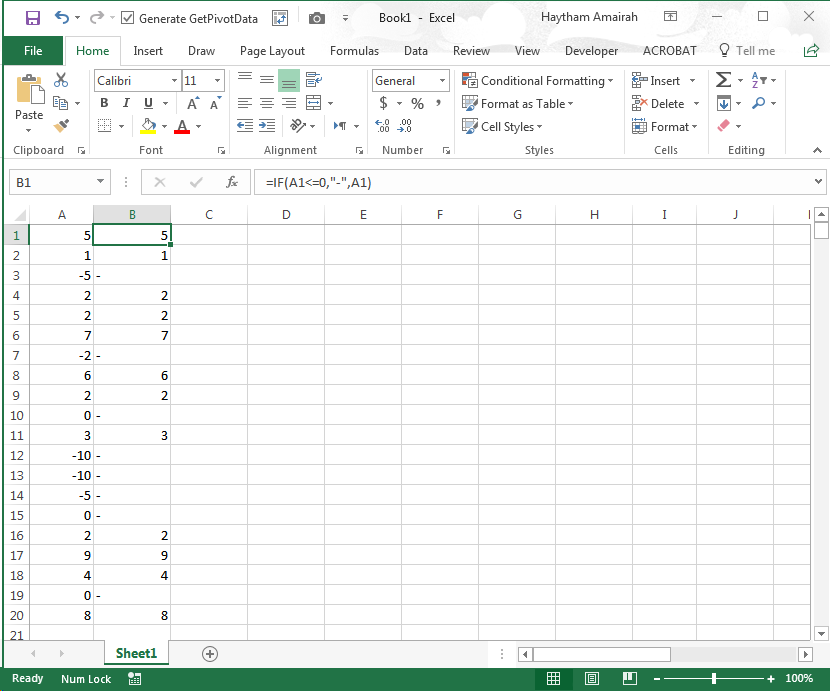Switch to the Formulas ribbon tab
831x691 pixels.
354,51
